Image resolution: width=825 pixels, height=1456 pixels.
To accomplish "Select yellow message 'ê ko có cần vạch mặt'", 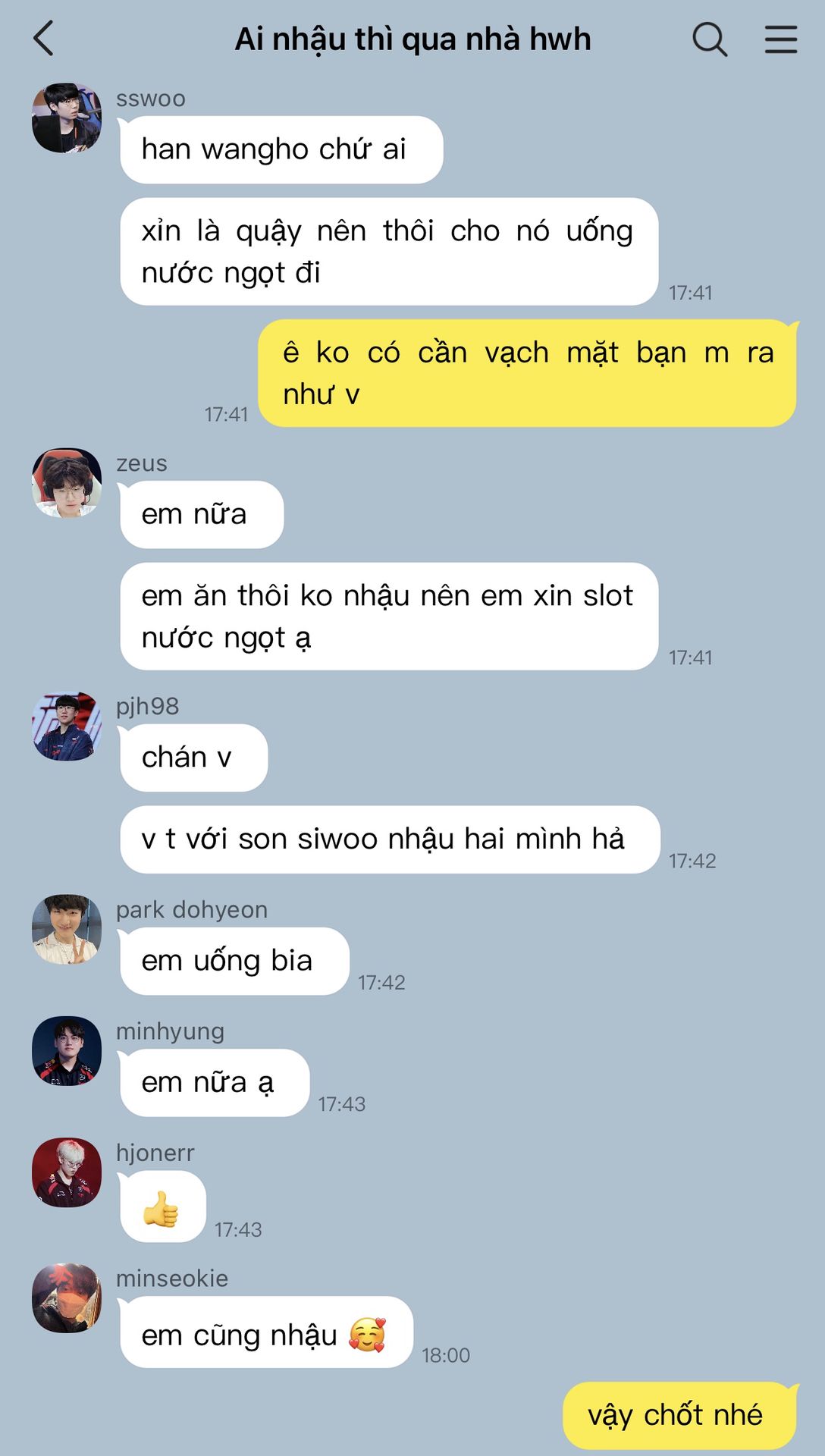I will (528, 373).
